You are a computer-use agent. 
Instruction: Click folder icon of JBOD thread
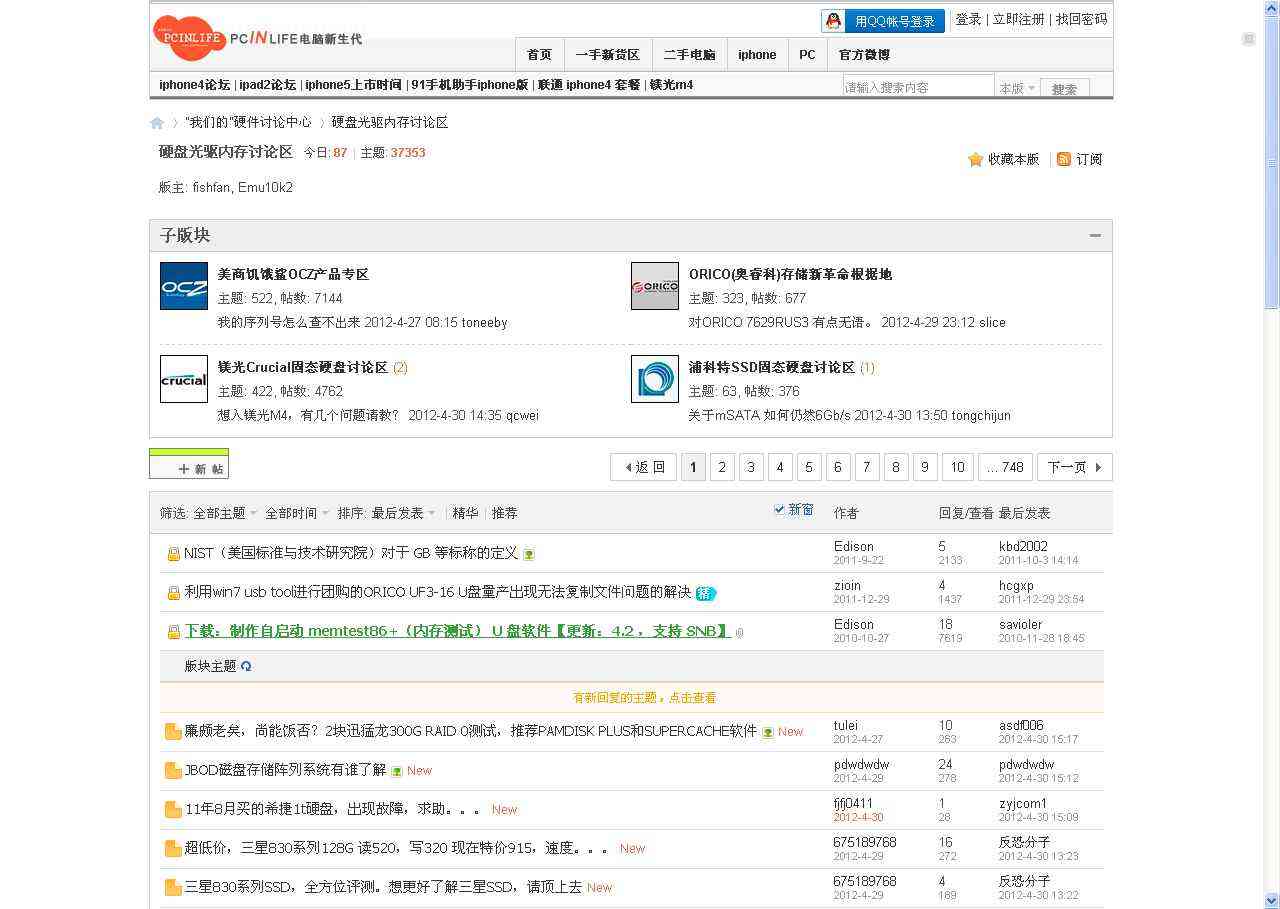173,771
